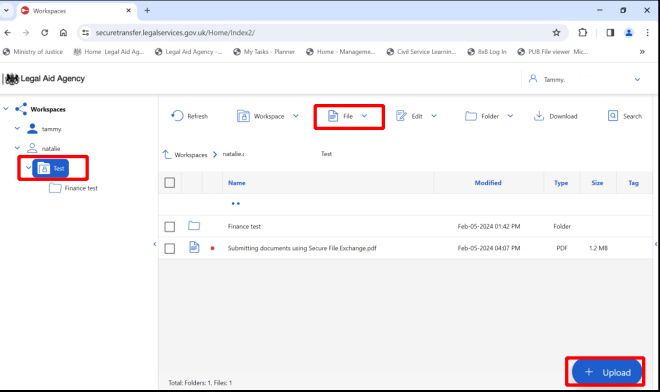This screenshot has height=392, width=660.
Task: Show more bookmarks overflow chevron
Action: [642, 52]
